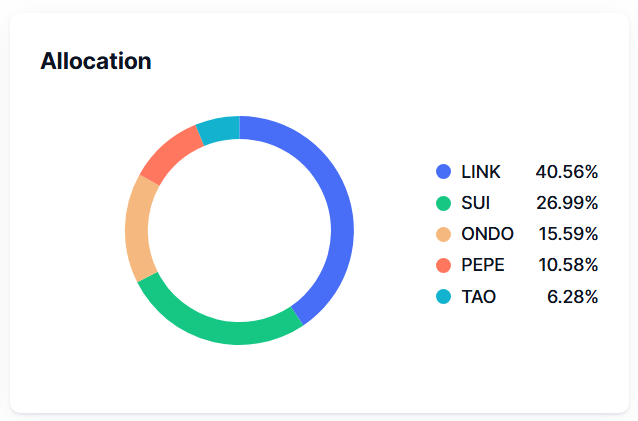Click the orange ONDO legend dot
This screenshot has width=638, height=421.
tap(443, 234)
